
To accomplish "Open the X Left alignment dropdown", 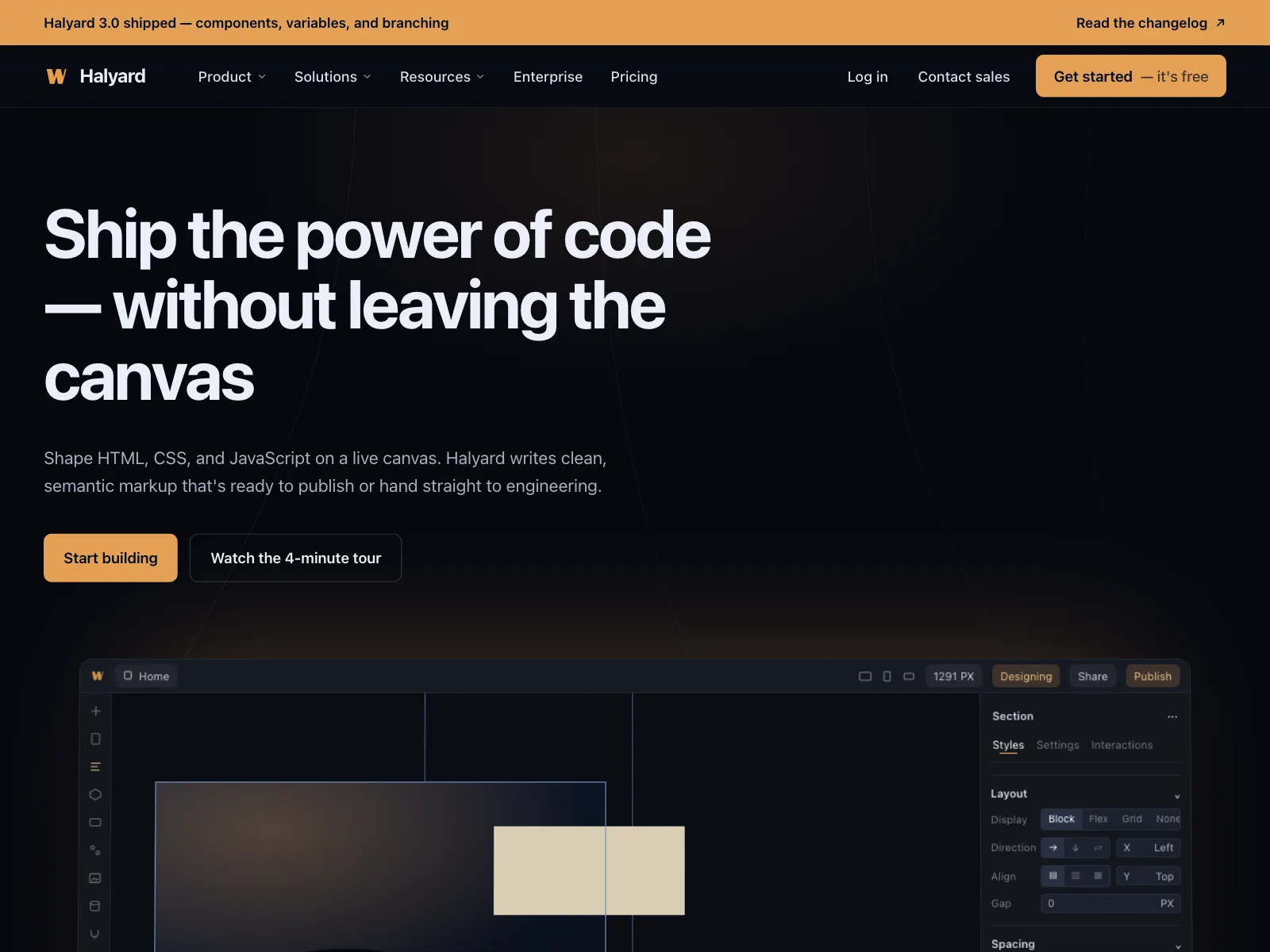I will 1149,847.
